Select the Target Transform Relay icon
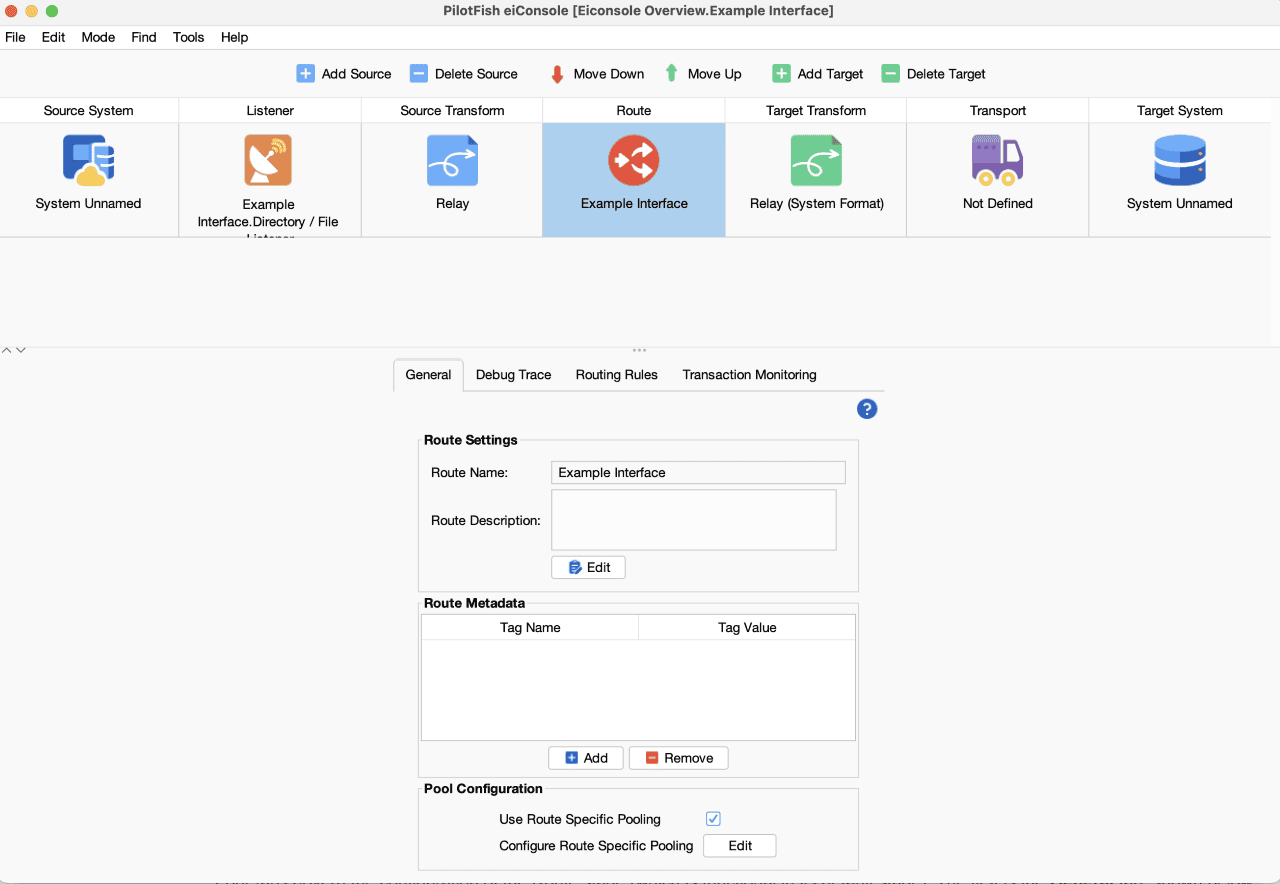Viewport: 1280px width, 884px height. [816, 161]
